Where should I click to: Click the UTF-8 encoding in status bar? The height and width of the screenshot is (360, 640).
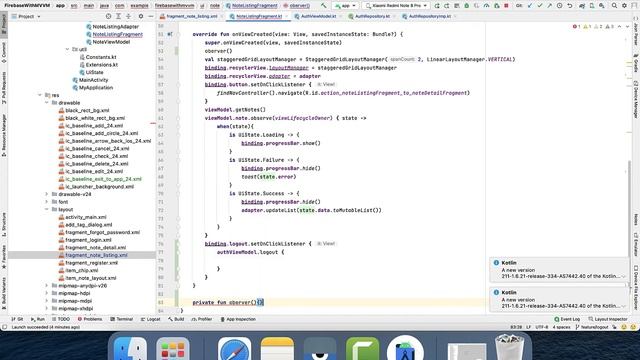click(x=542, y=327)
